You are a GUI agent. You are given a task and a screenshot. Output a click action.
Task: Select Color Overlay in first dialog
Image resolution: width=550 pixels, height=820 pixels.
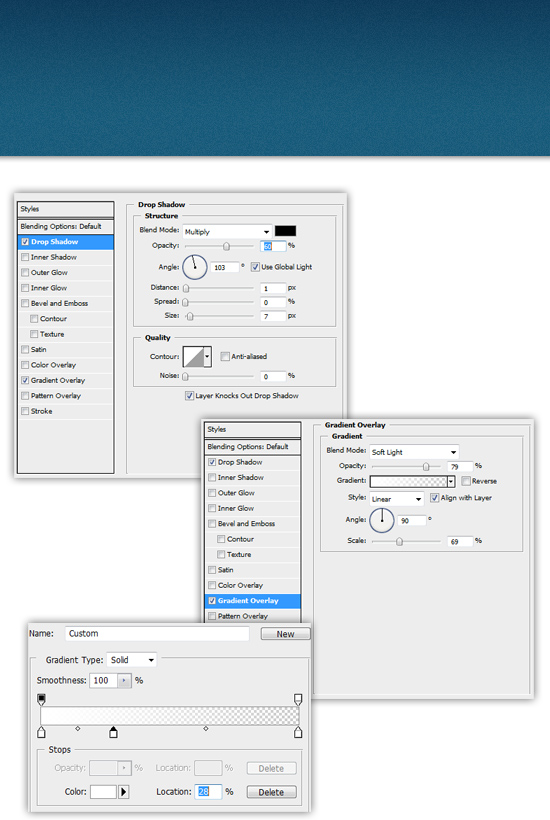[x=65, y=365]
